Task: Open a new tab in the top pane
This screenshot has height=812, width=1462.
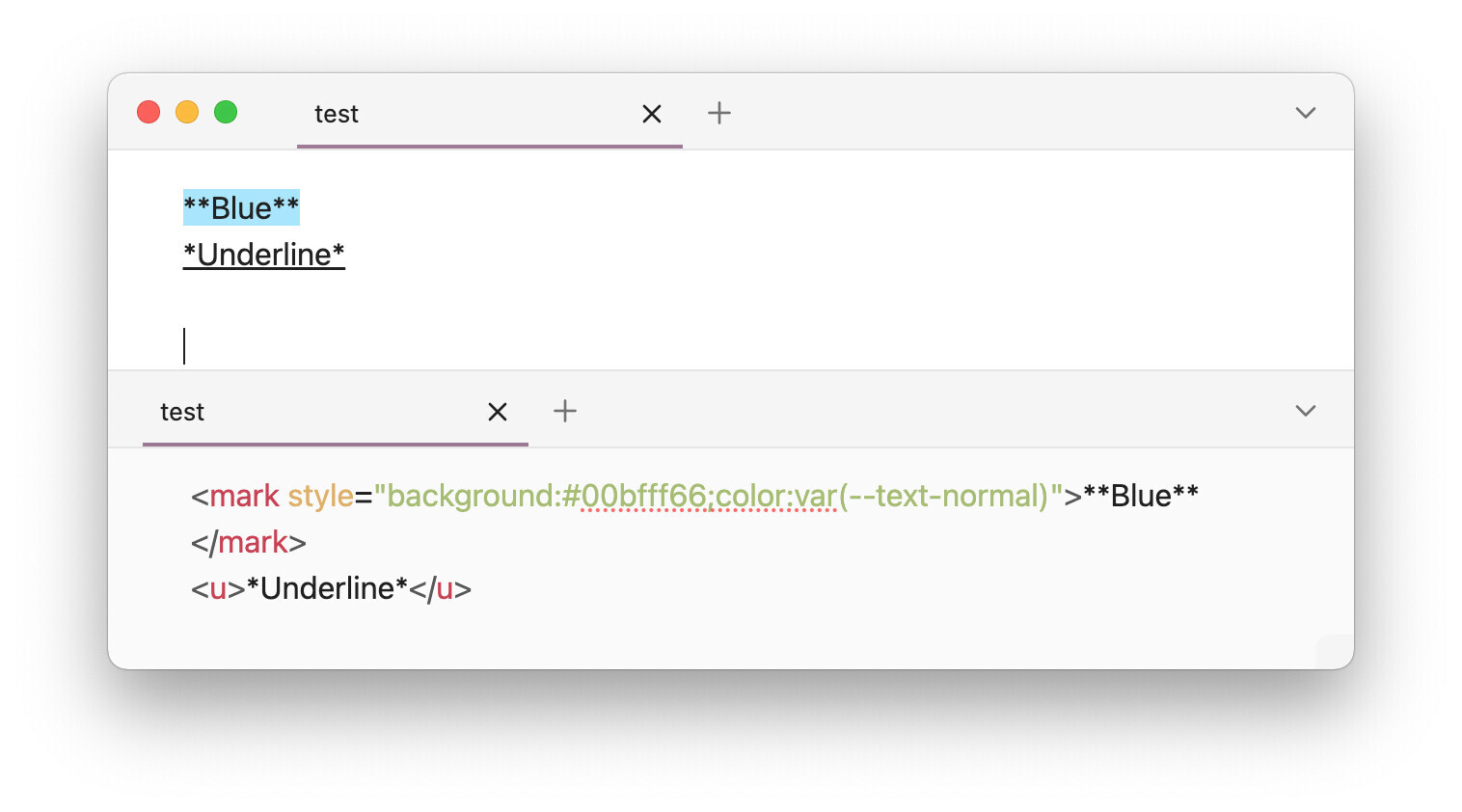Action: pos(719,113)
